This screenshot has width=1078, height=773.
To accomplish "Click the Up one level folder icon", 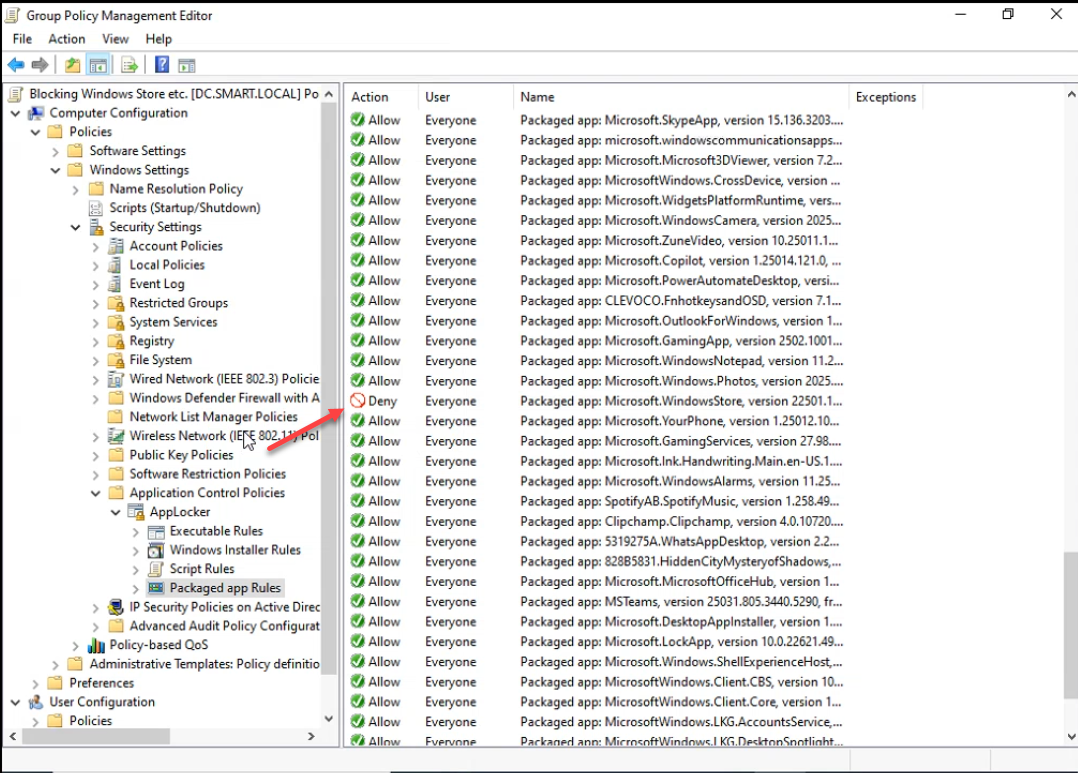I will [x=72, y=65].
